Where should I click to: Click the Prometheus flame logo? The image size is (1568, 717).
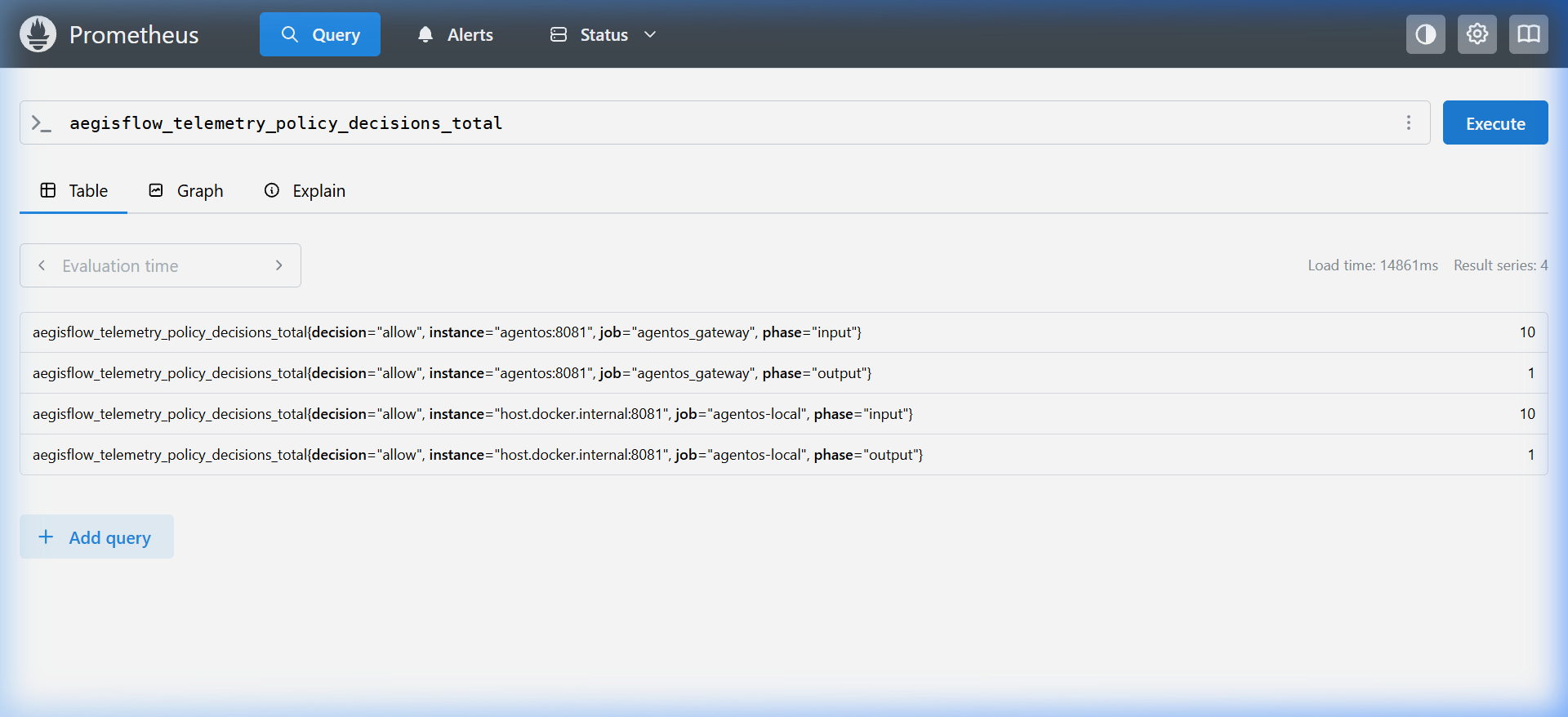tap(38, 34)
